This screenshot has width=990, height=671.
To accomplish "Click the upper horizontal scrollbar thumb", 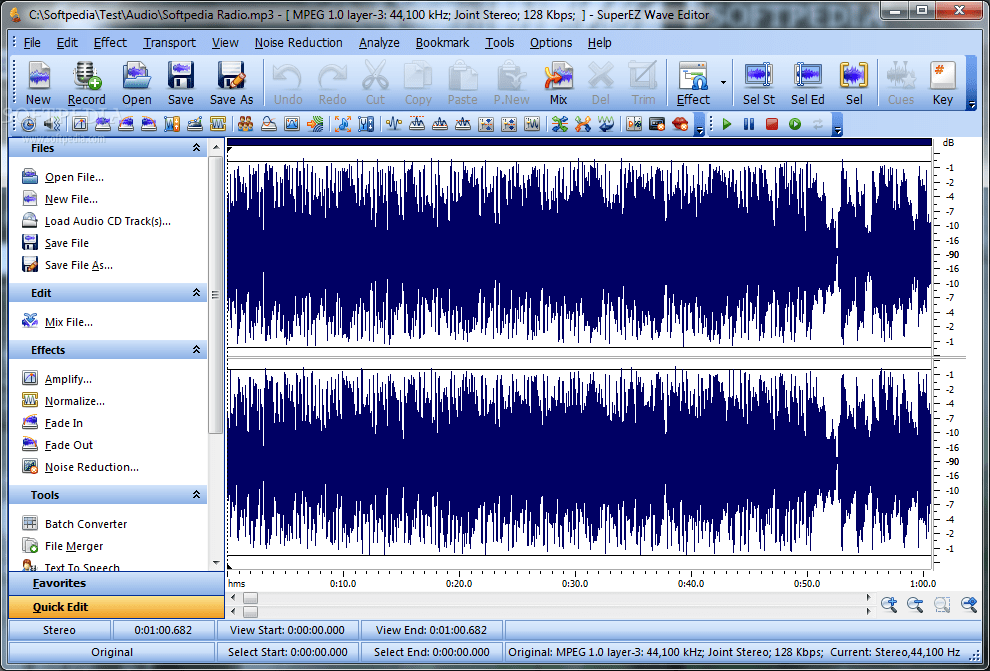I will coord(250,598).
